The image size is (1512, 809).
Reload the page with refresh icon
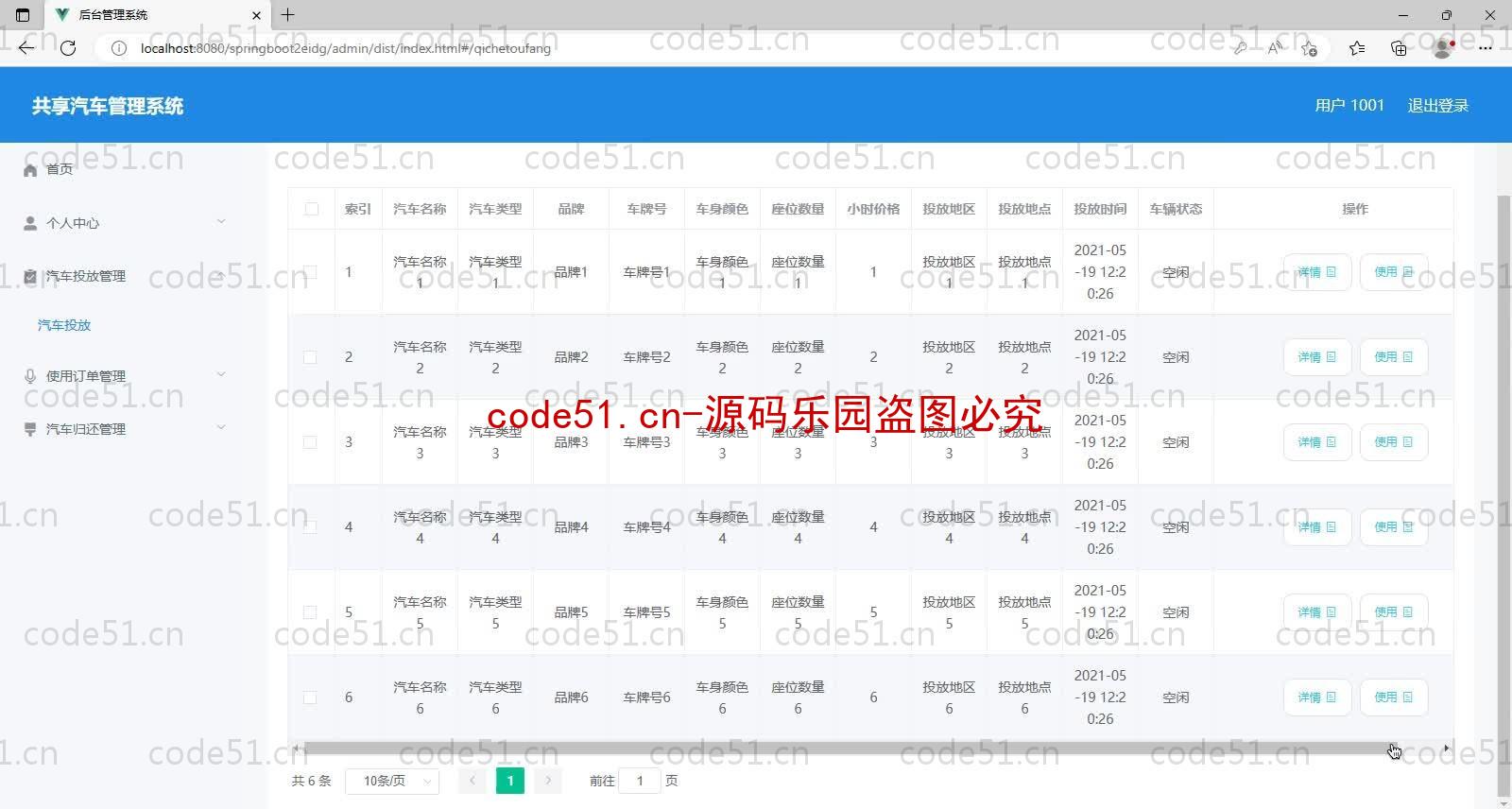point(68,48)
